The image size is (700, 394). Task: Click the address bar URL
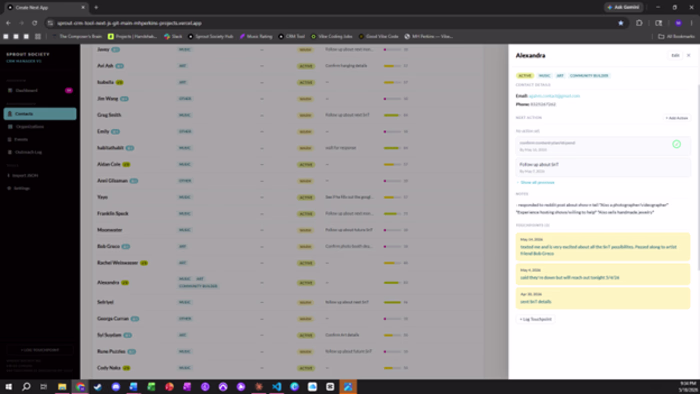pos(129,23)
